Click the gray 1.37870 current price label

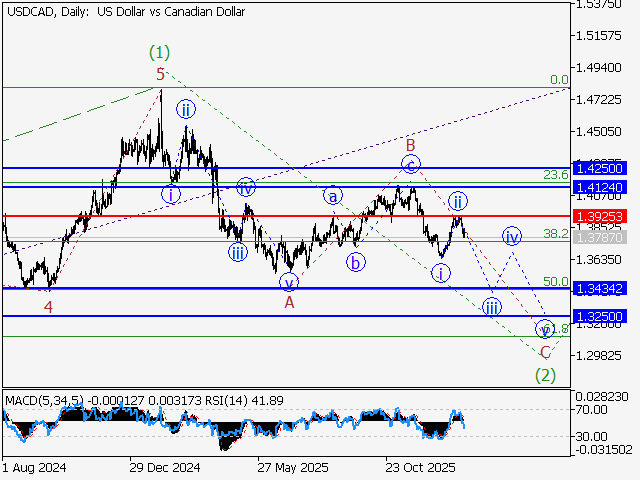pos(599,237)
